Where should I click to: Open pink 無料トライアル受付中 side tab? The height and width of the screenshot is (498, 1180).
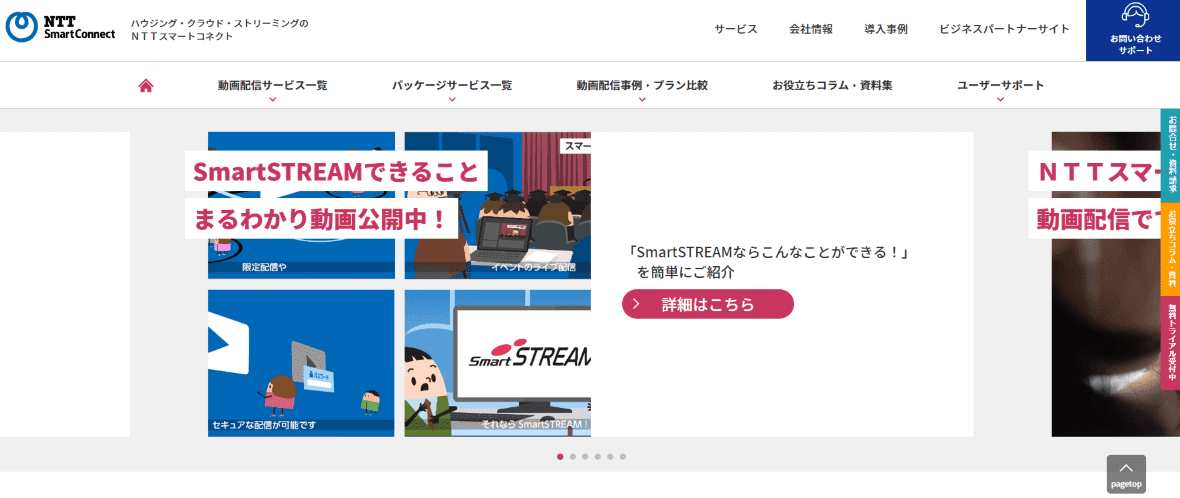tap(1170, 342)
